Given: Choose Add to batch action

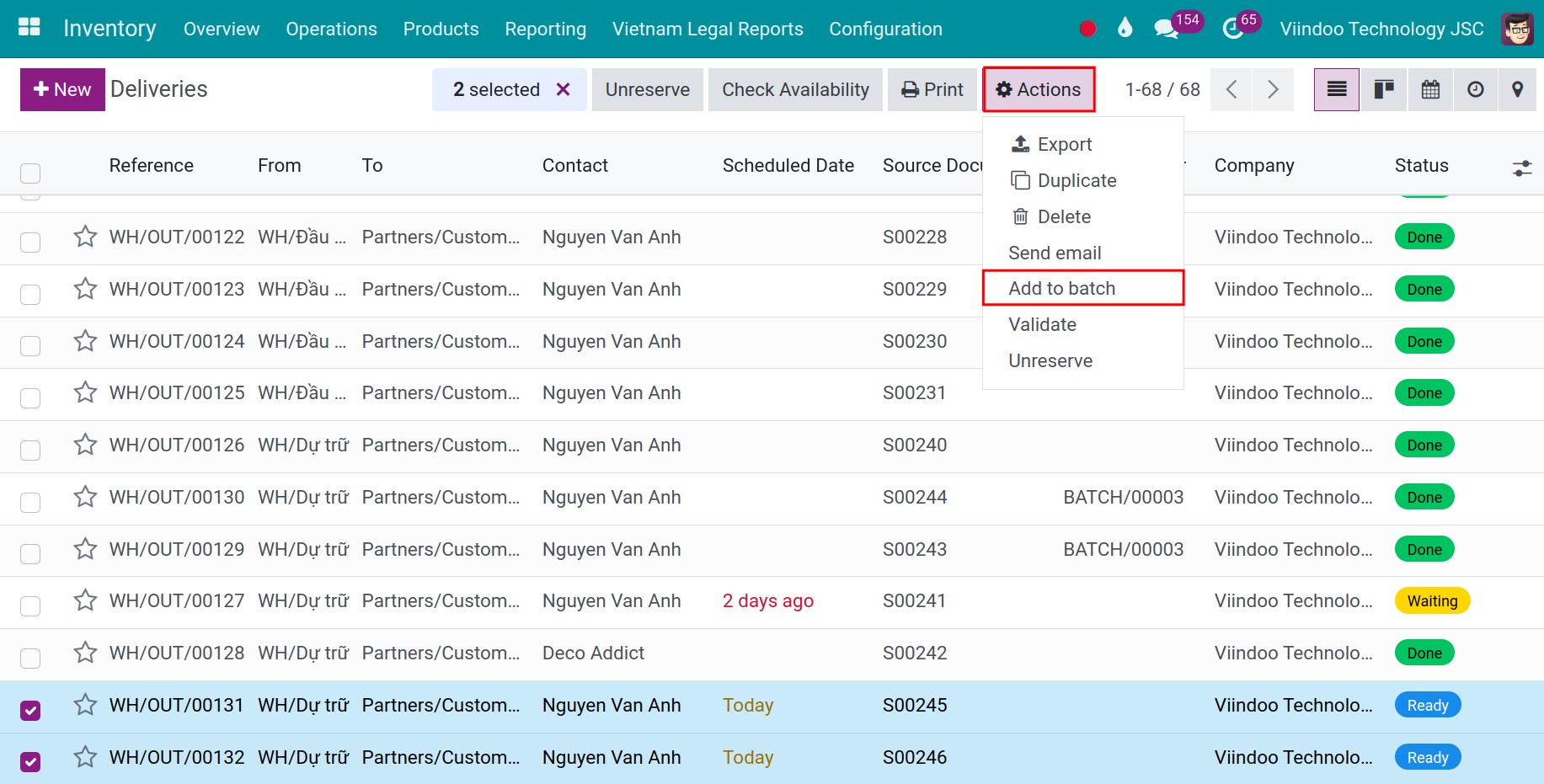Looking at the screenshot, I should click(x=1083, y=288).
